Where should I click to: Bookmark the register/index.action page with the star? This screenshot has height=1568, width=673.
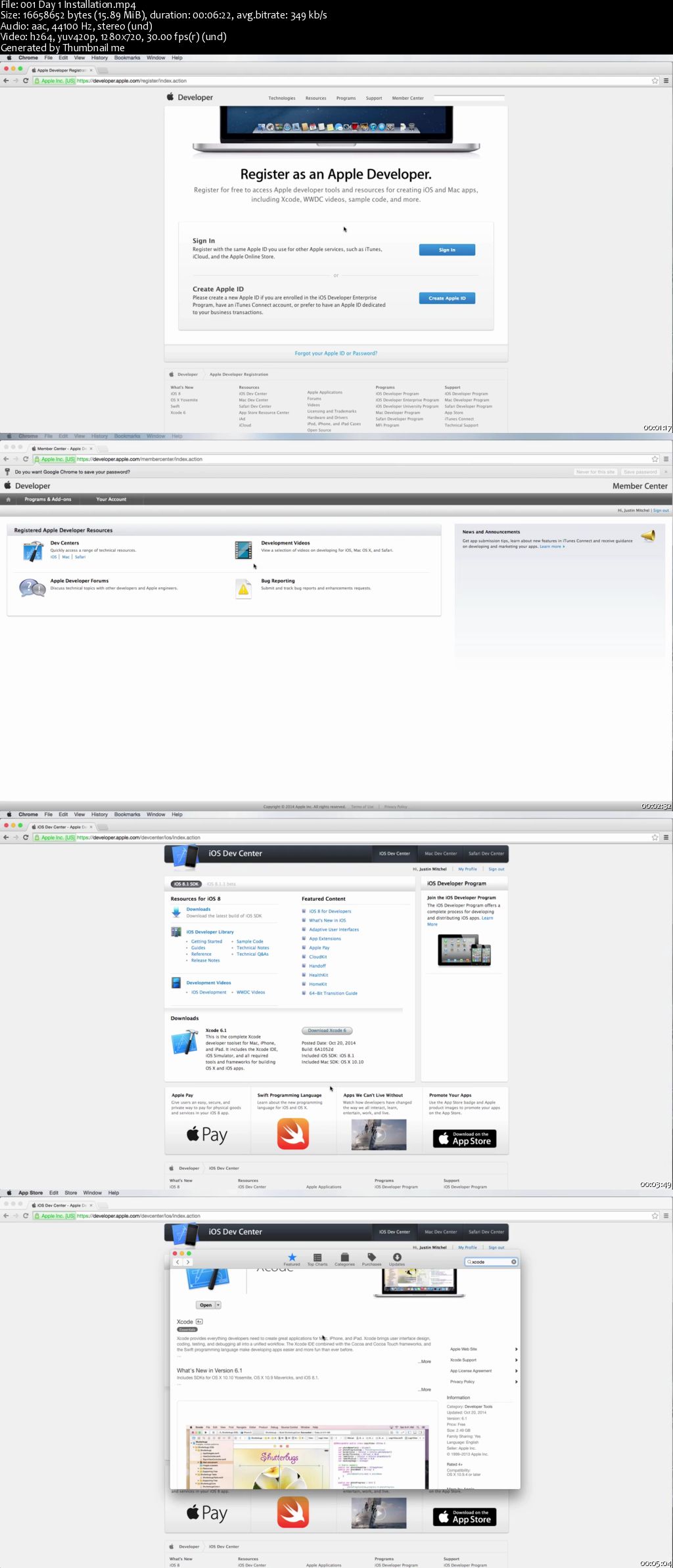pyautogui.click(x=655, y=81)
